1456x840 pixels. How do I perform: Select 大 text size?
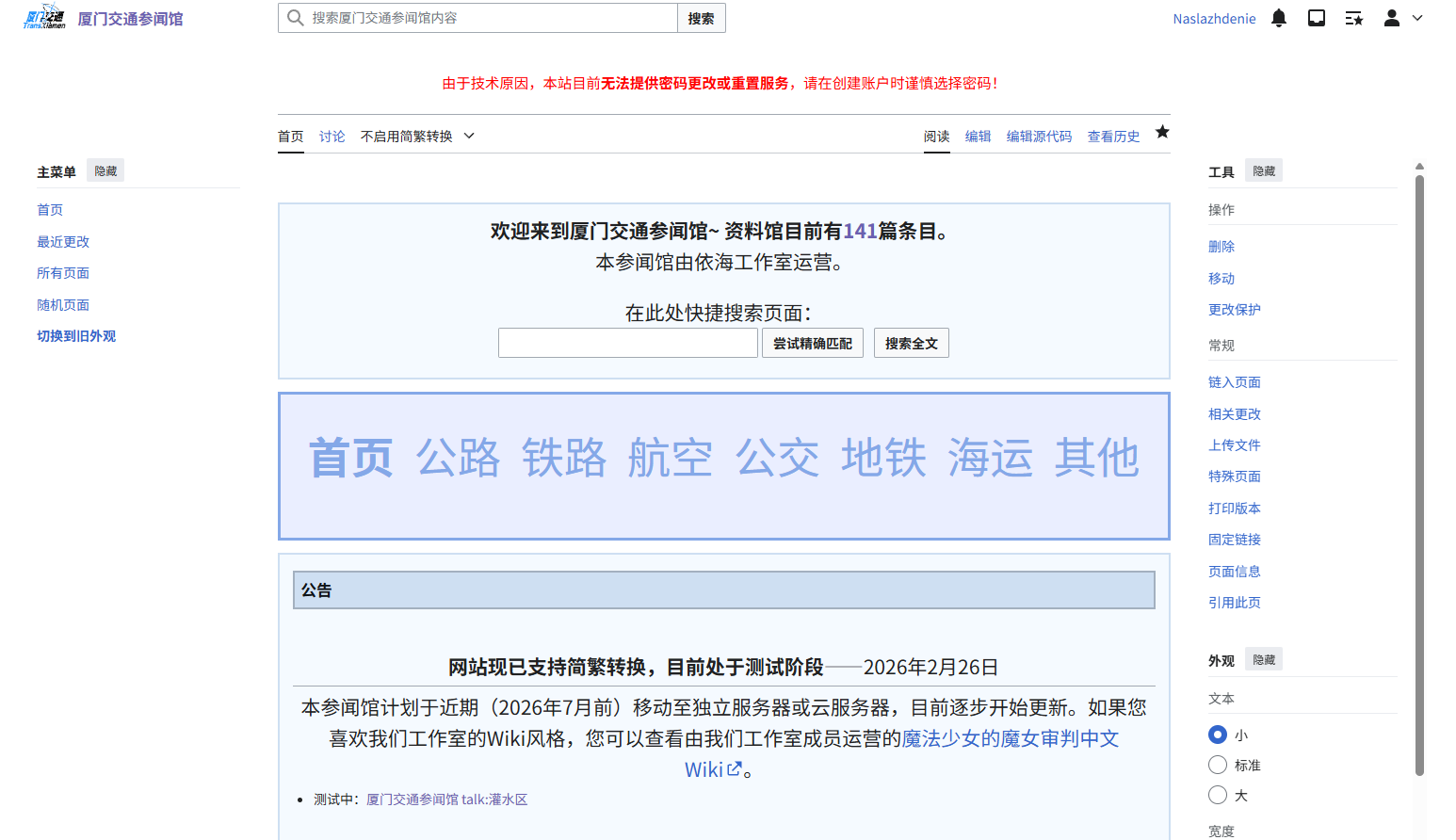point(1218,794)
